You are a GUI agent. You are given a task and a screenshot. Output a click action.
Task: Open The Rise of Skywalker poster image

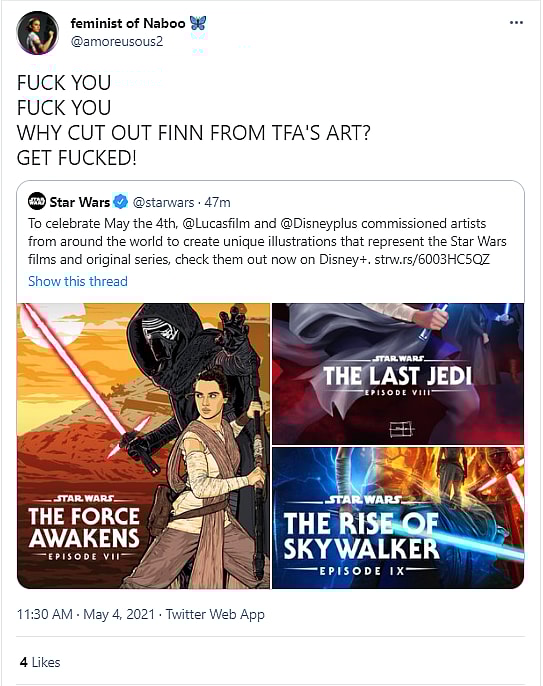tap(398, 518)
